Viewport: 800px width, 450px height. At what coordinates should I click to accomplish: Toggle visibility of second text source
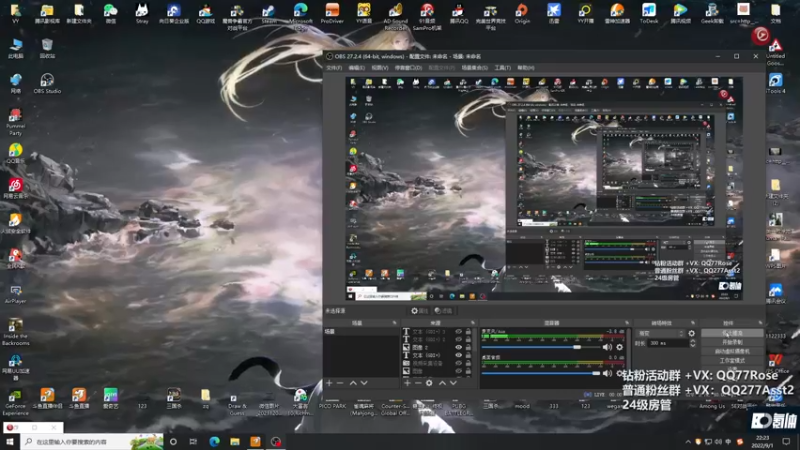tap(458, 339)
